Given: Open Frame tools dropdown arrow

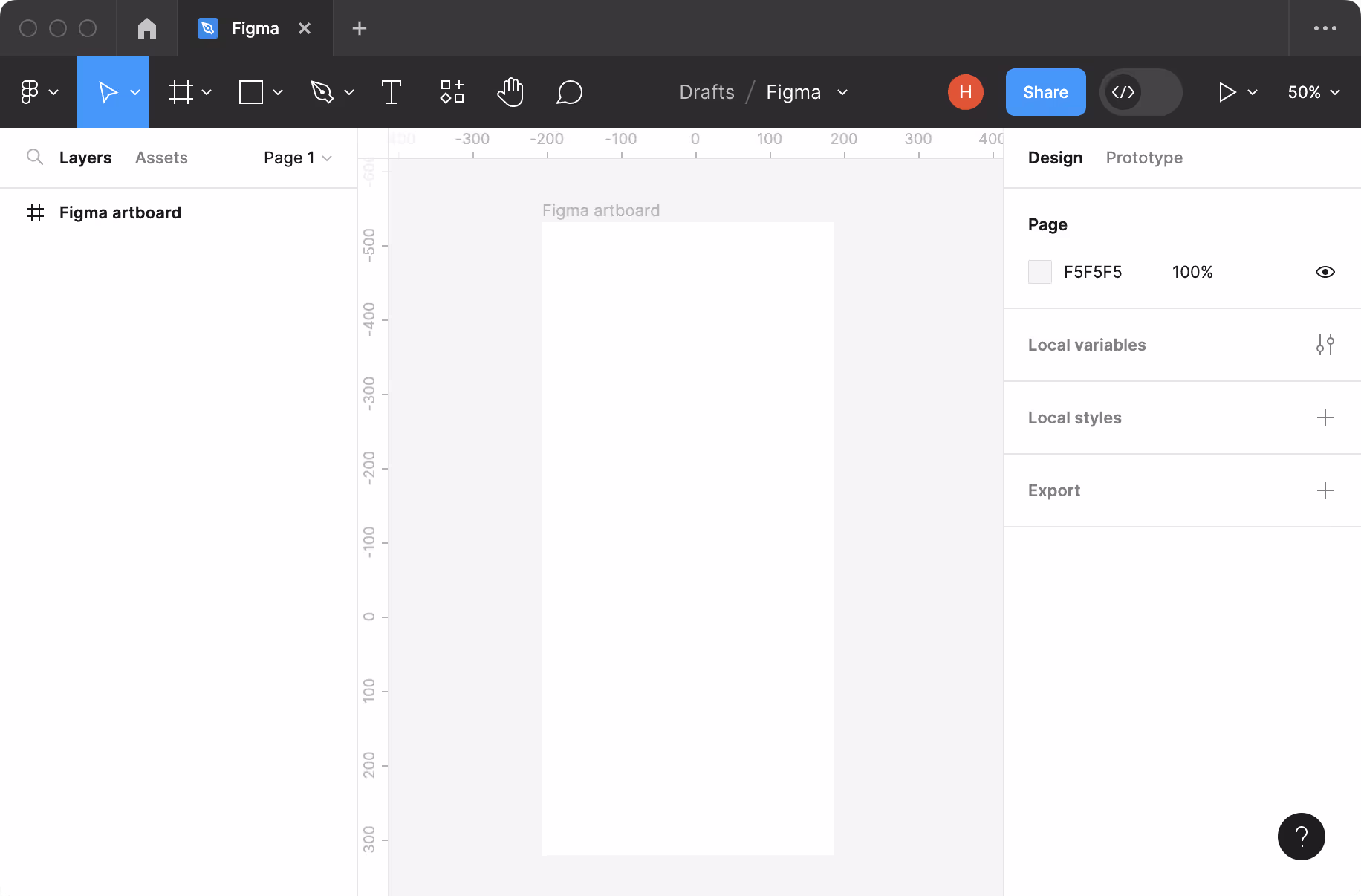Looking at the screenshot, I should (207, 93).
